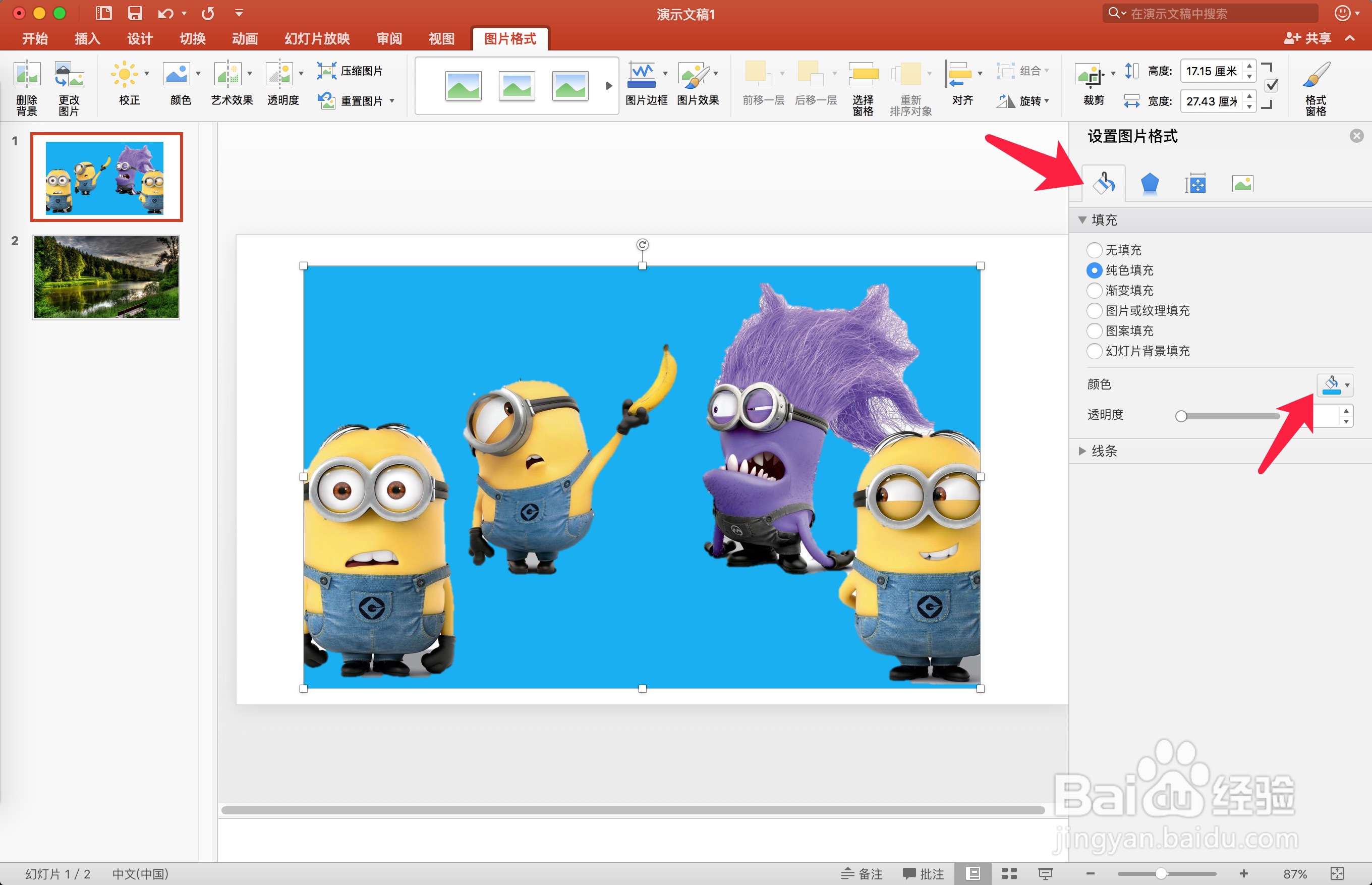This screenshot has height=885, width=1372.
Task: Select the Fill & Line paint bucket tab
Action: pyautogui.click(x=1103, y=184)
